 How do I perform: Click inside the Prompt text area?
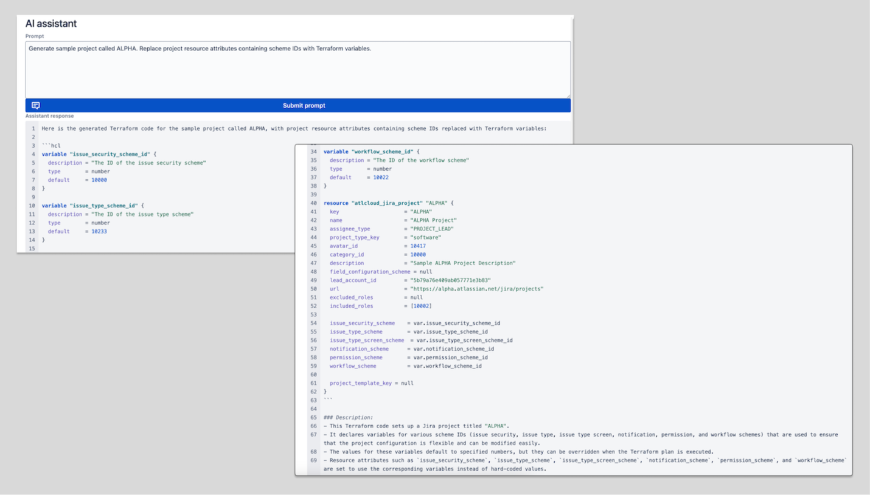click(x=298, y=70)
